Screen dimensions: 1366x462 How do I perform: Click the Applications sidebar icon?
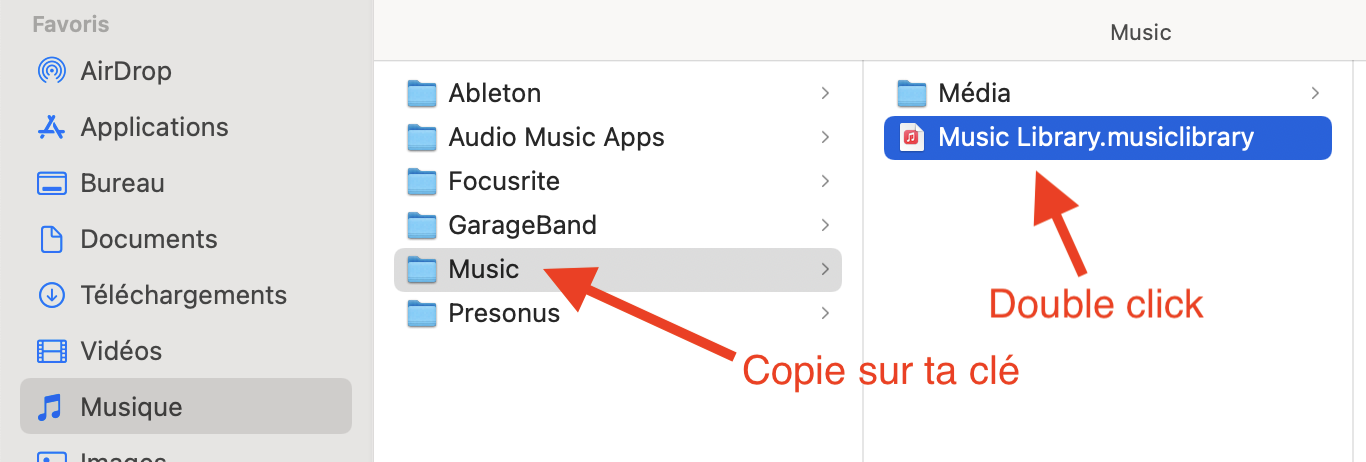51,128
